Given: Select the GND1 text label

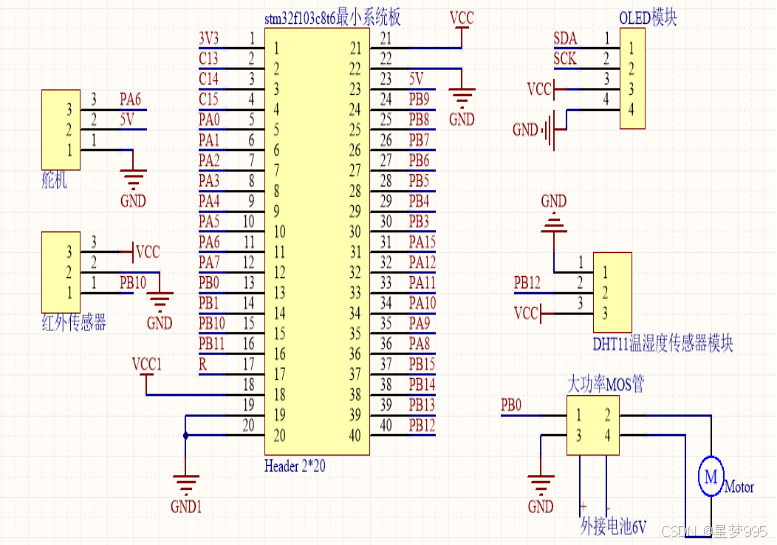Looking at the screenshot, I should point(186,507).
